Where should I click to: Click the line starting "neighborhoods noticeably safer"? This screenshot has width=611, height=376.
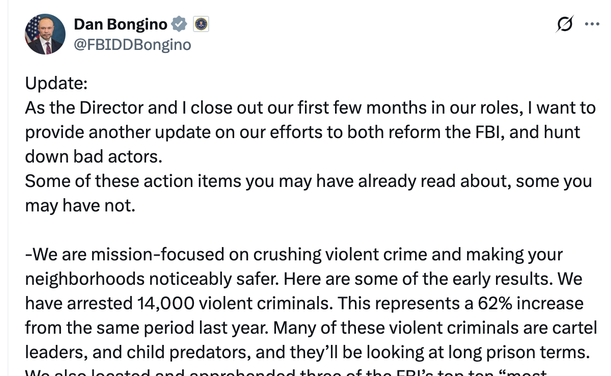coord(304,279)
